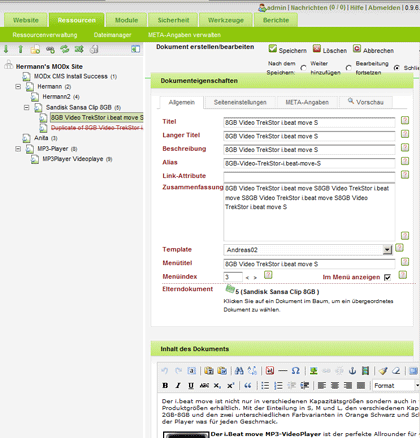This screenshot has width=420, height=438.
Task: Open help for the Titel field
Action: click(405, 120)
